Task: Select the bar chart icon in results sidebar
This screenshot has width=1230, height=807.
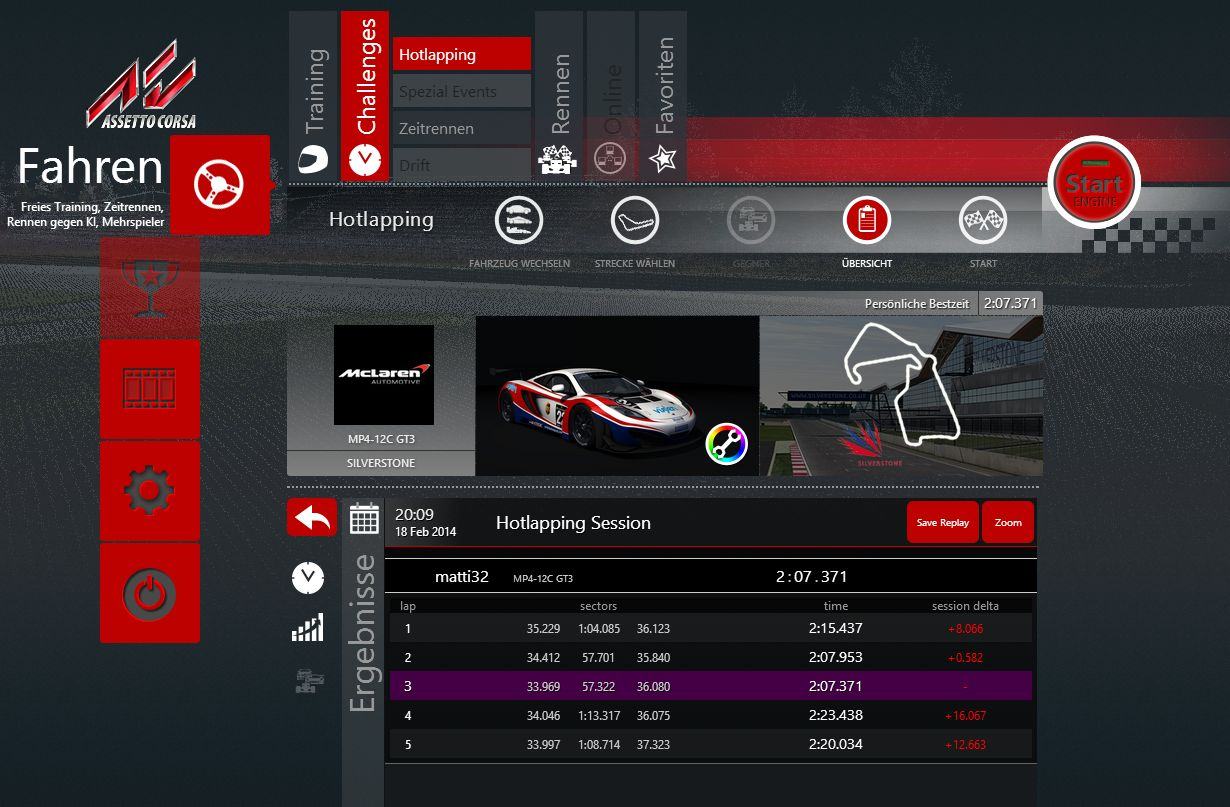Action: (x=308, y=628)
